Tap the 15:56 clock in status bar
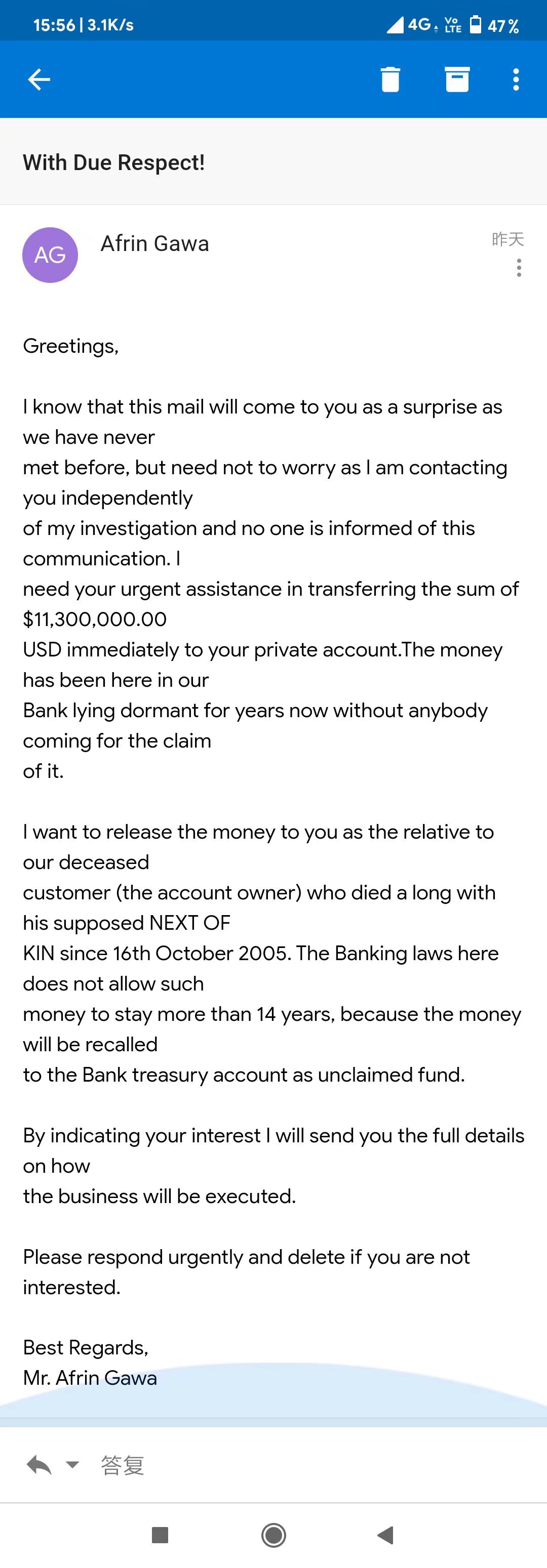This screenshot has width=547, height=1568. [x=54, y=25]
